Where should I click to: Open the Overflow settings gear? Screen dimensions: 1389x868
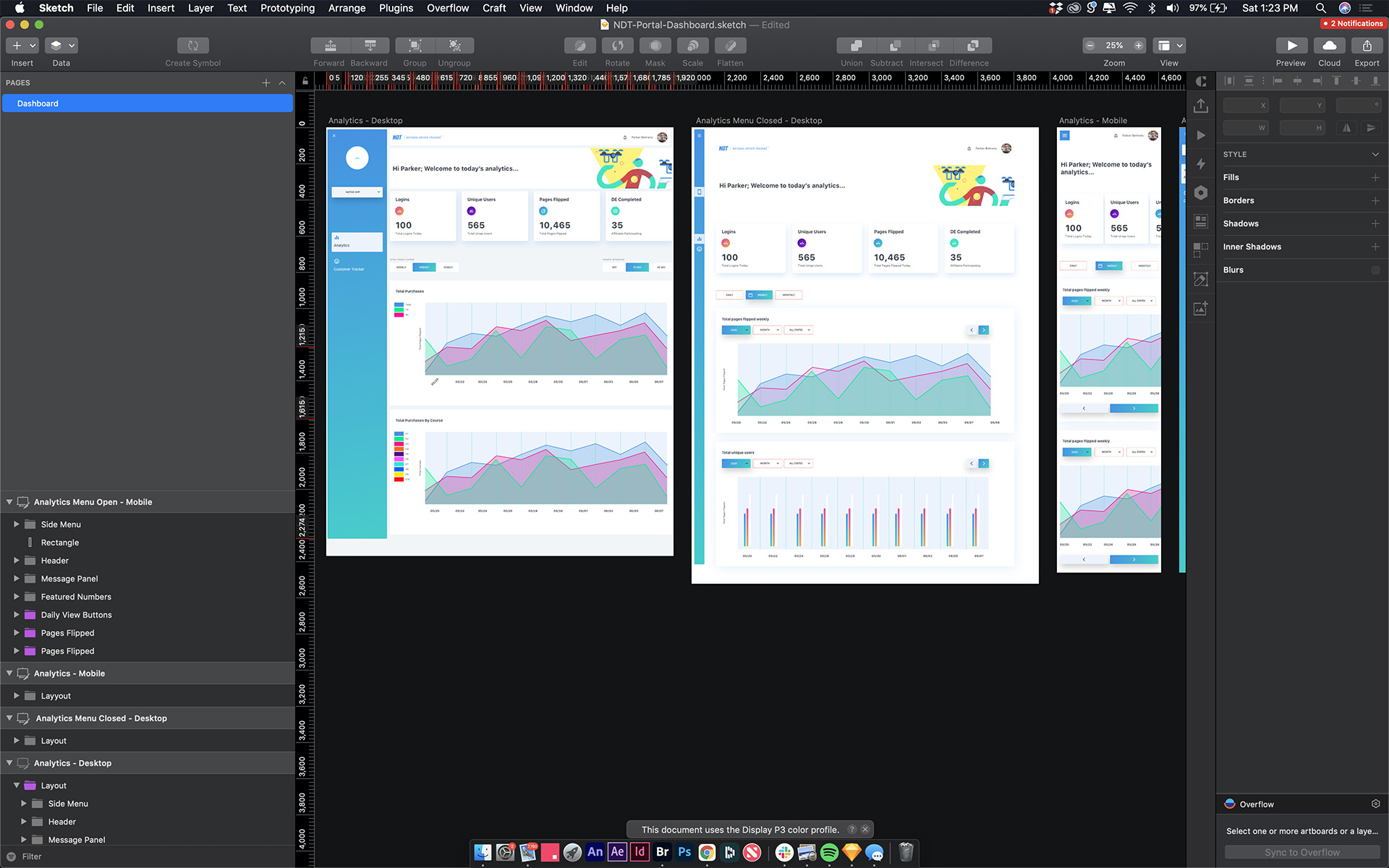pos(1375,804)
